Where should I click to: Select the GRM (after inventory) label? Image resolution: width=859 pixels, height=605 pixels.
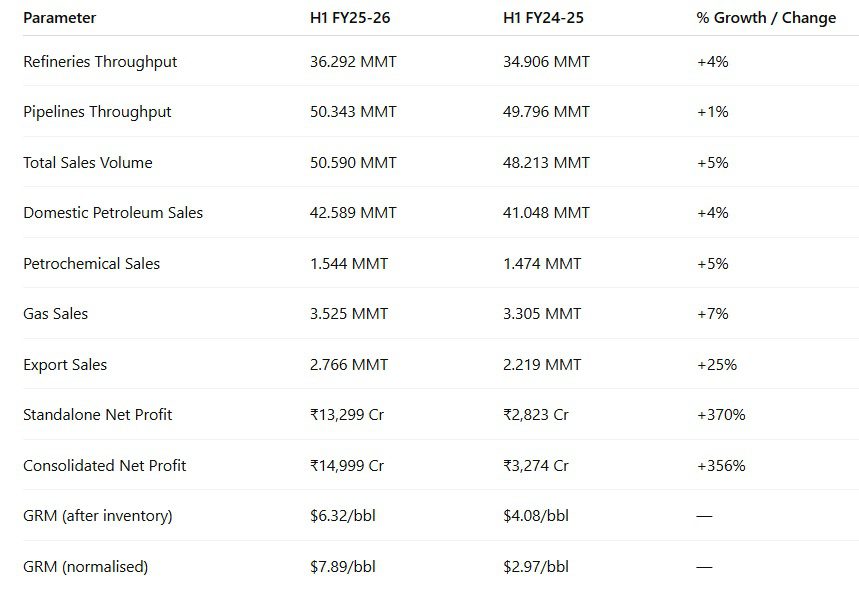click(x=98, y=516)
